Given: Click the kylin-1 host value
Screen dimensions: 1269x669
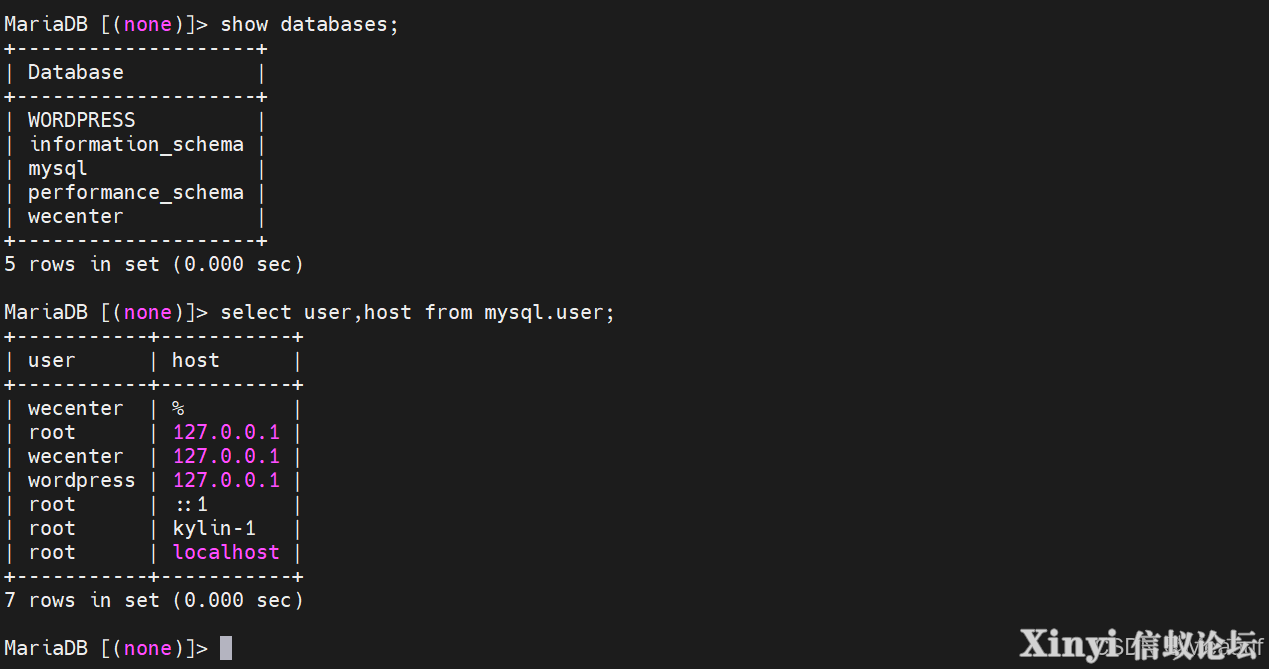Looking at the screenshot, I should [214, 528].
